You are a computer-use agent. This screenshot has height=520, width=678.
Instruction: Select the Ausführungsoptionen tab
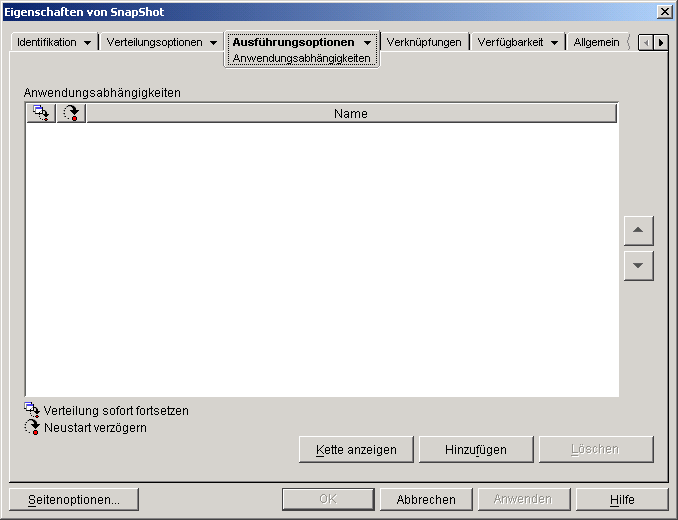[294, 42]
